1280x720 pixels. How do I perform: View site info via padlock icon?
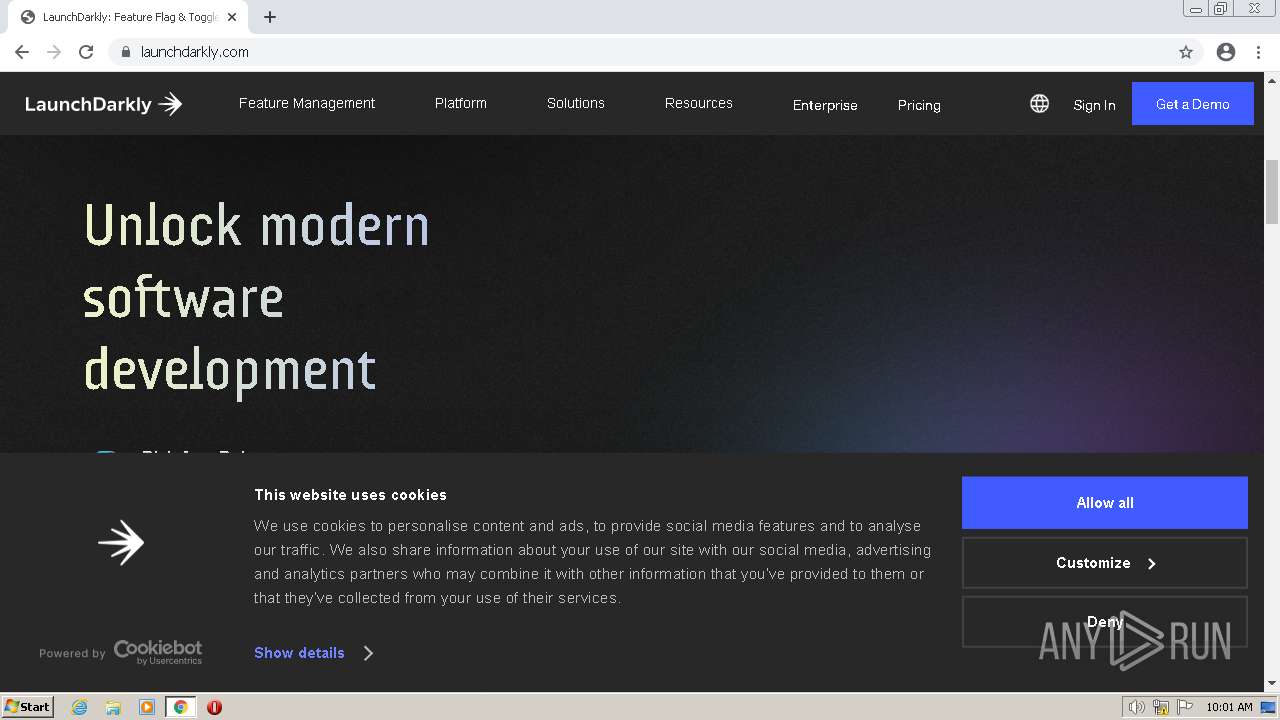(x=125, y=52)
